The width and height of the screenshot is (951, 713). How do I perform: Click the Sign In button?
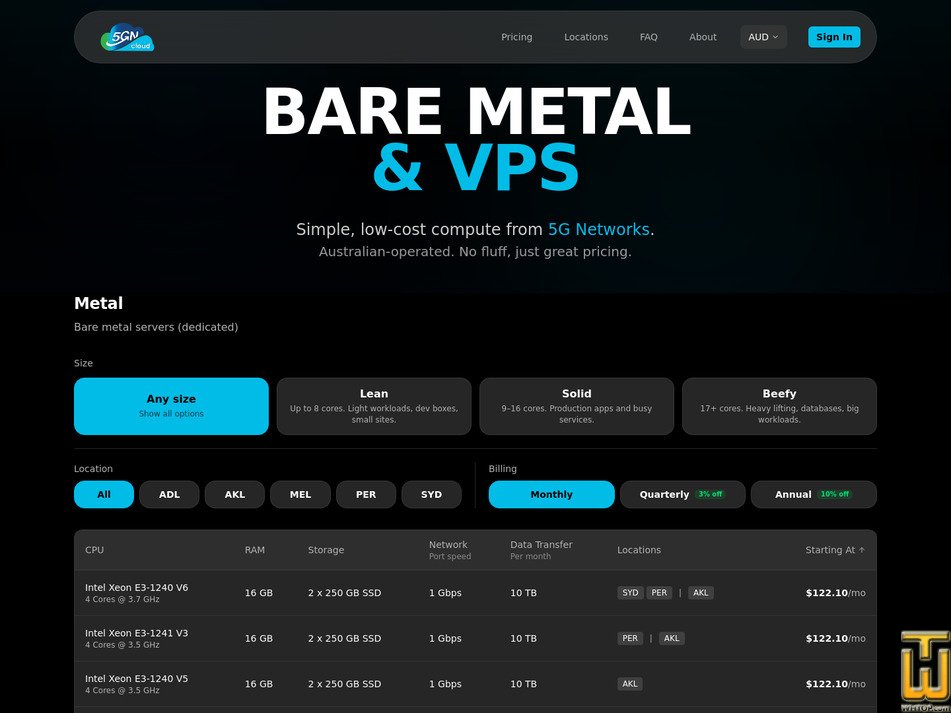click(x=834, y=37)
